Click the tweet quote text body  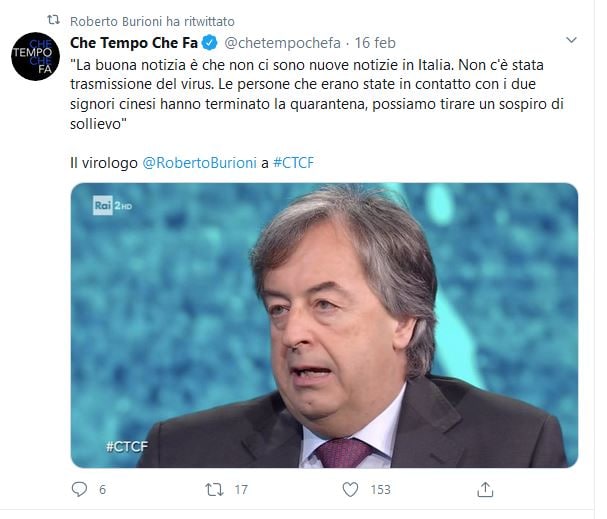click(x=317, y=94)
